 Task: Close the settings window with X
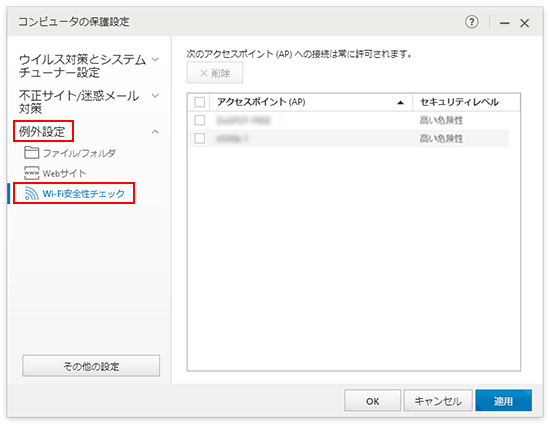pos(524,23)
